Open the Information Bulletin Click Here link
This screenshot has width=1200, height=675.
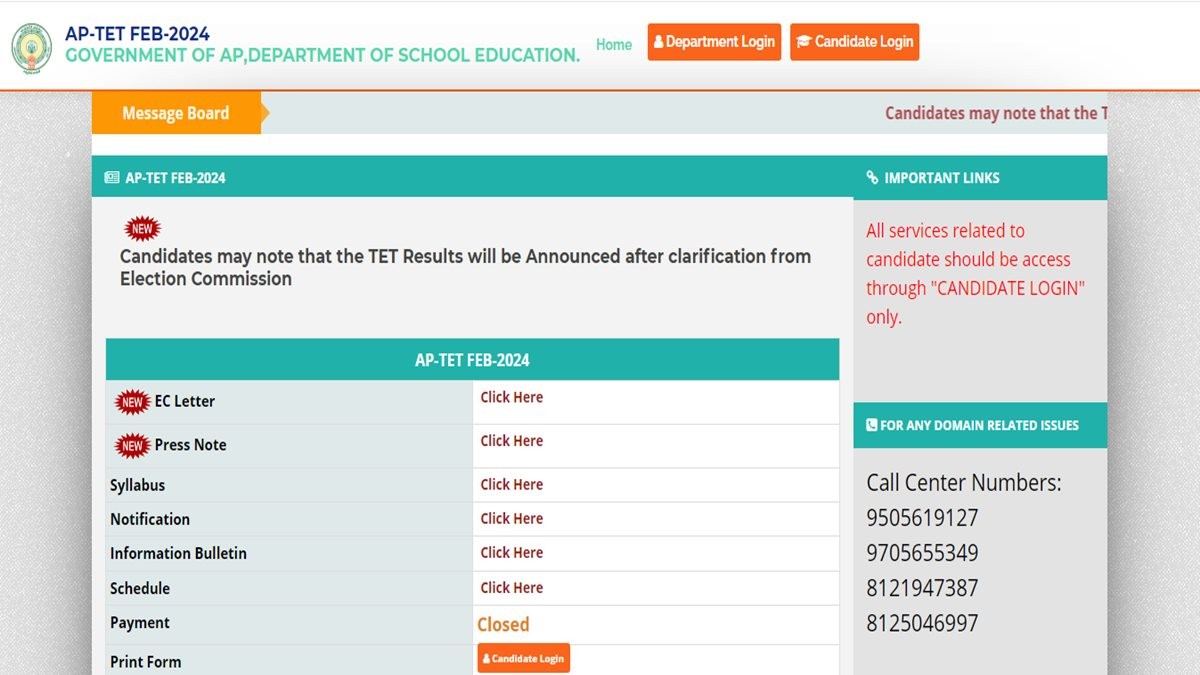point(511,553)
